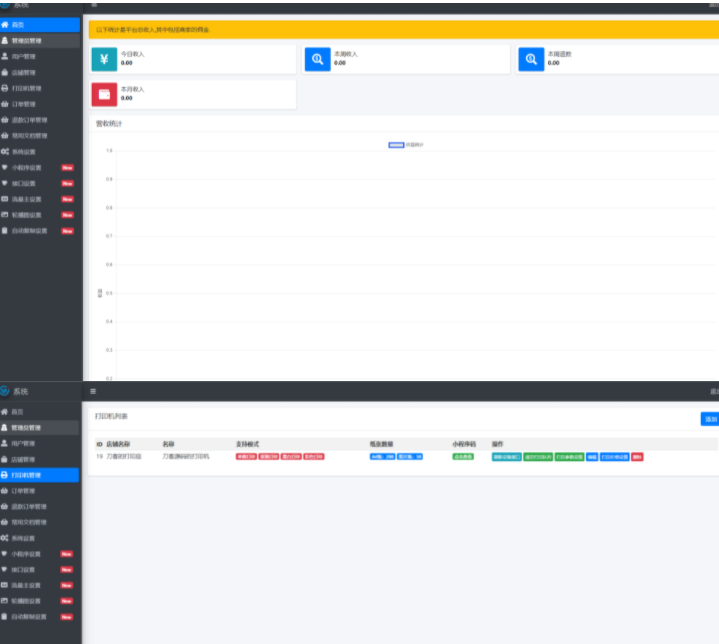Click the 打印机管理 printer icon in dashboard sidebar
Viewport: 719px width, 644px height.
(5, 88)
